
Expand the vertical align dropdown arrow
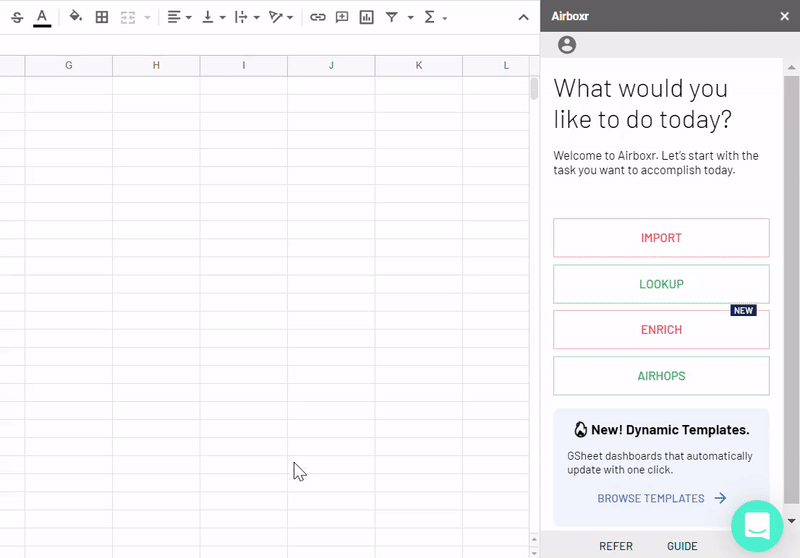tap(222, 18)
